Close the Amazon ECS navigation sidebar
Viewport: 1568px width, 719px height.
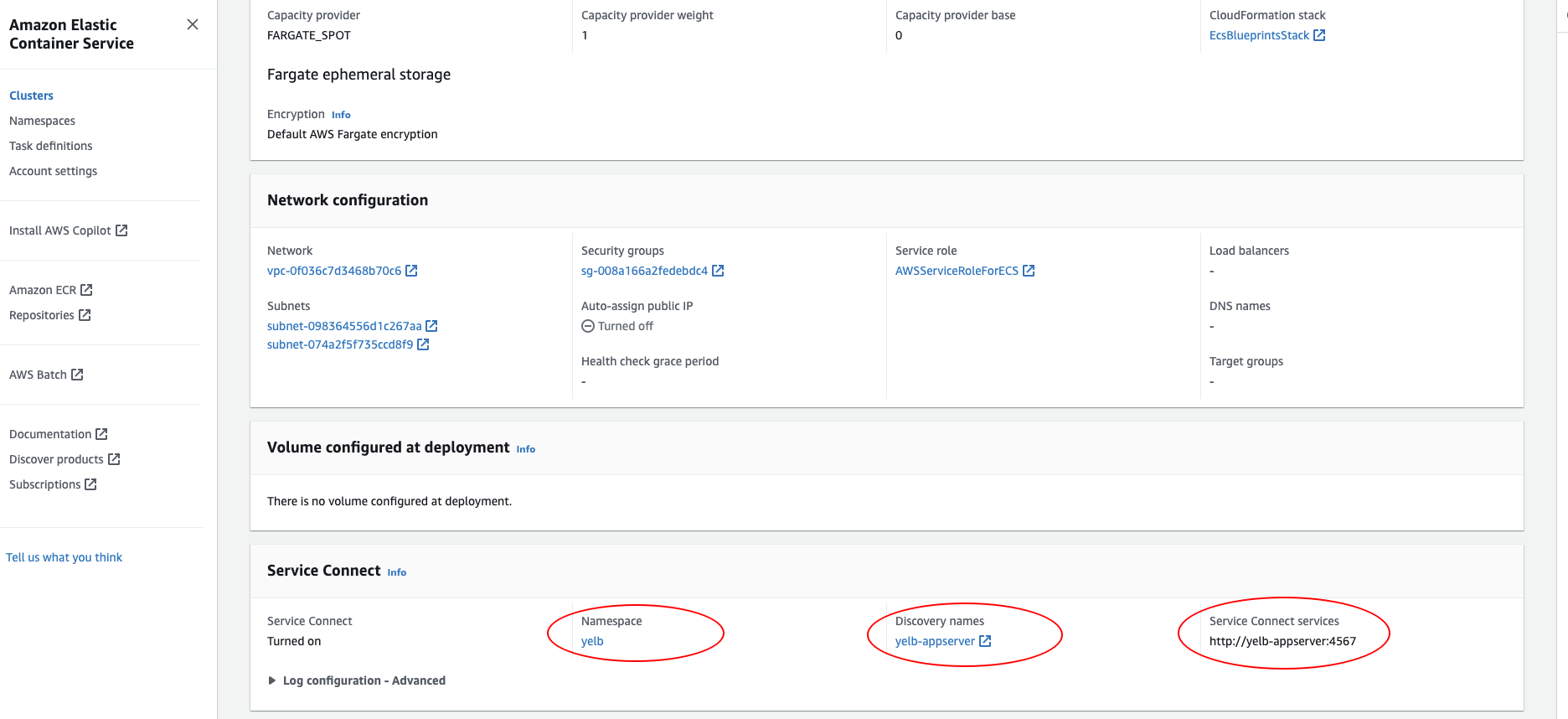tap(193, 24)
